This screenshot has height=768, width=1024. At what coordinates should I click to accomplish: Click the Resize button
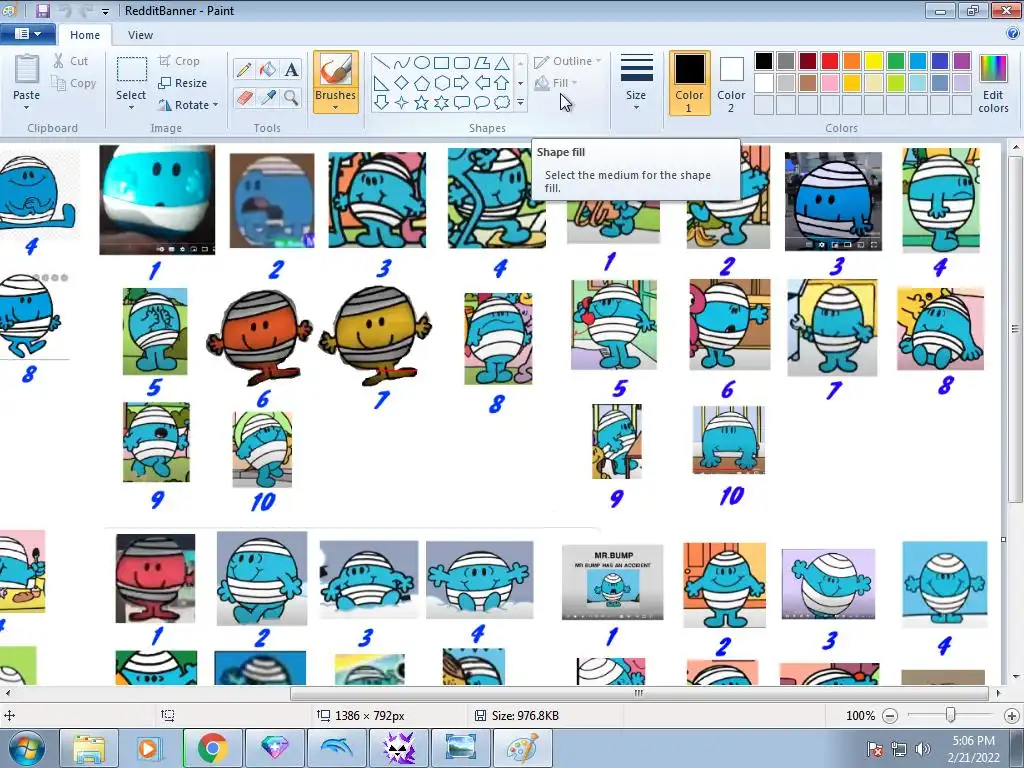pos(183,83)
